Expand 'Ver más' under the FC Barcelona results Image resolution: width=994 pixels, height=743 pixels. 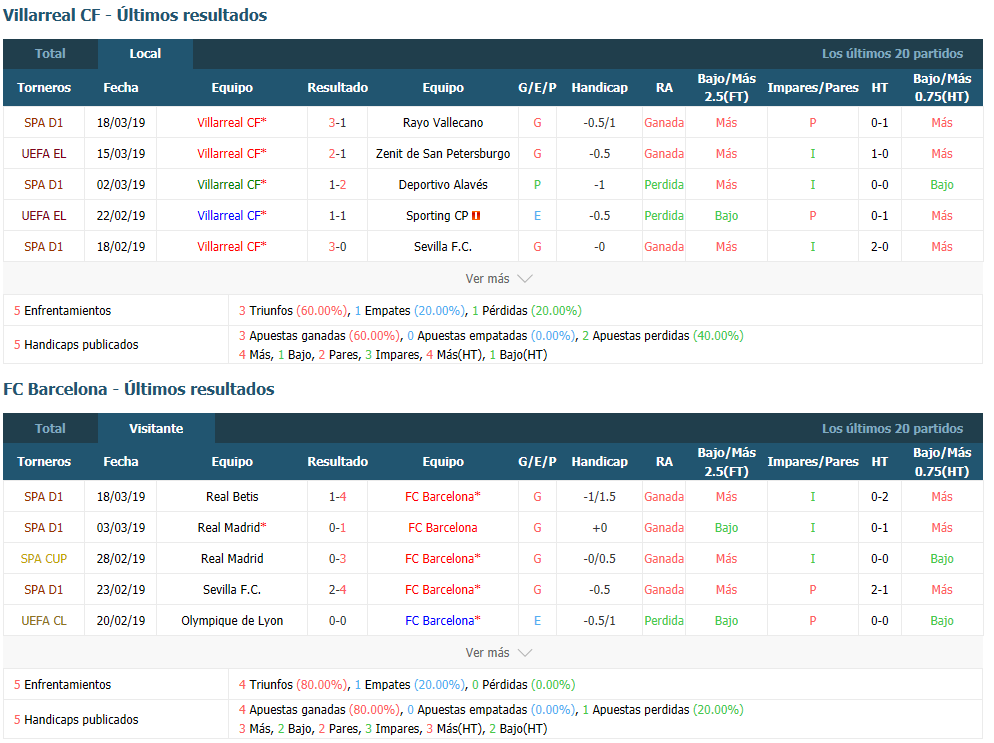(x=498, y=652)
